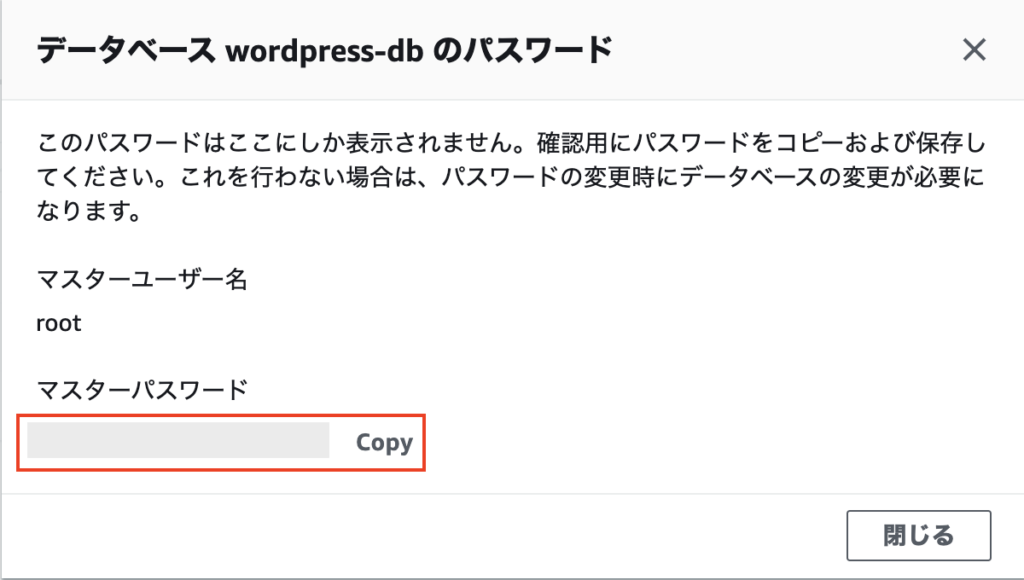The width and height of the screenshot is (1024, 580).
Task: Click the masked master password field
Action: point(178,440)
